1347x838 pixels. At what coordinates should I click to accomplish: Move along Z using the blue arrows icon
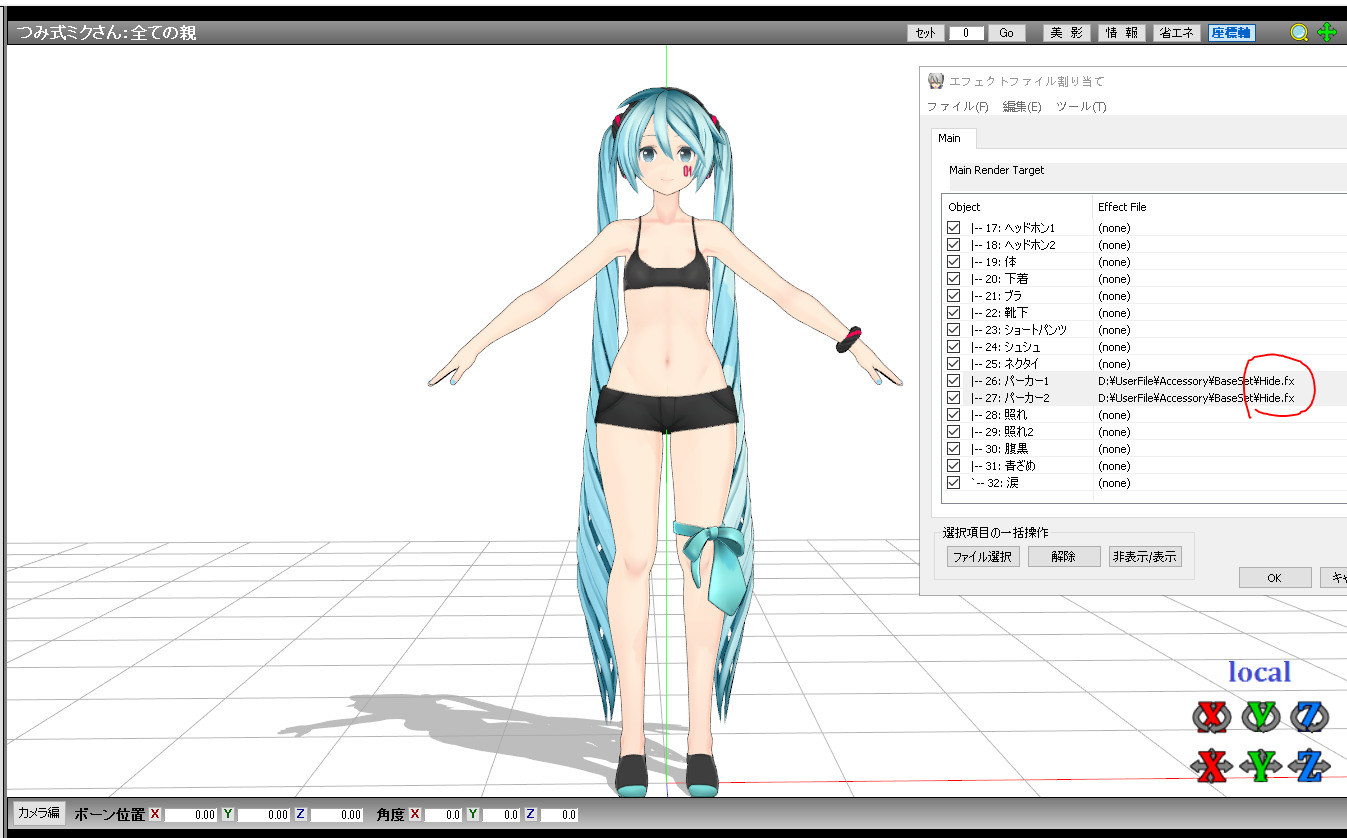[x=1308, y=766]
